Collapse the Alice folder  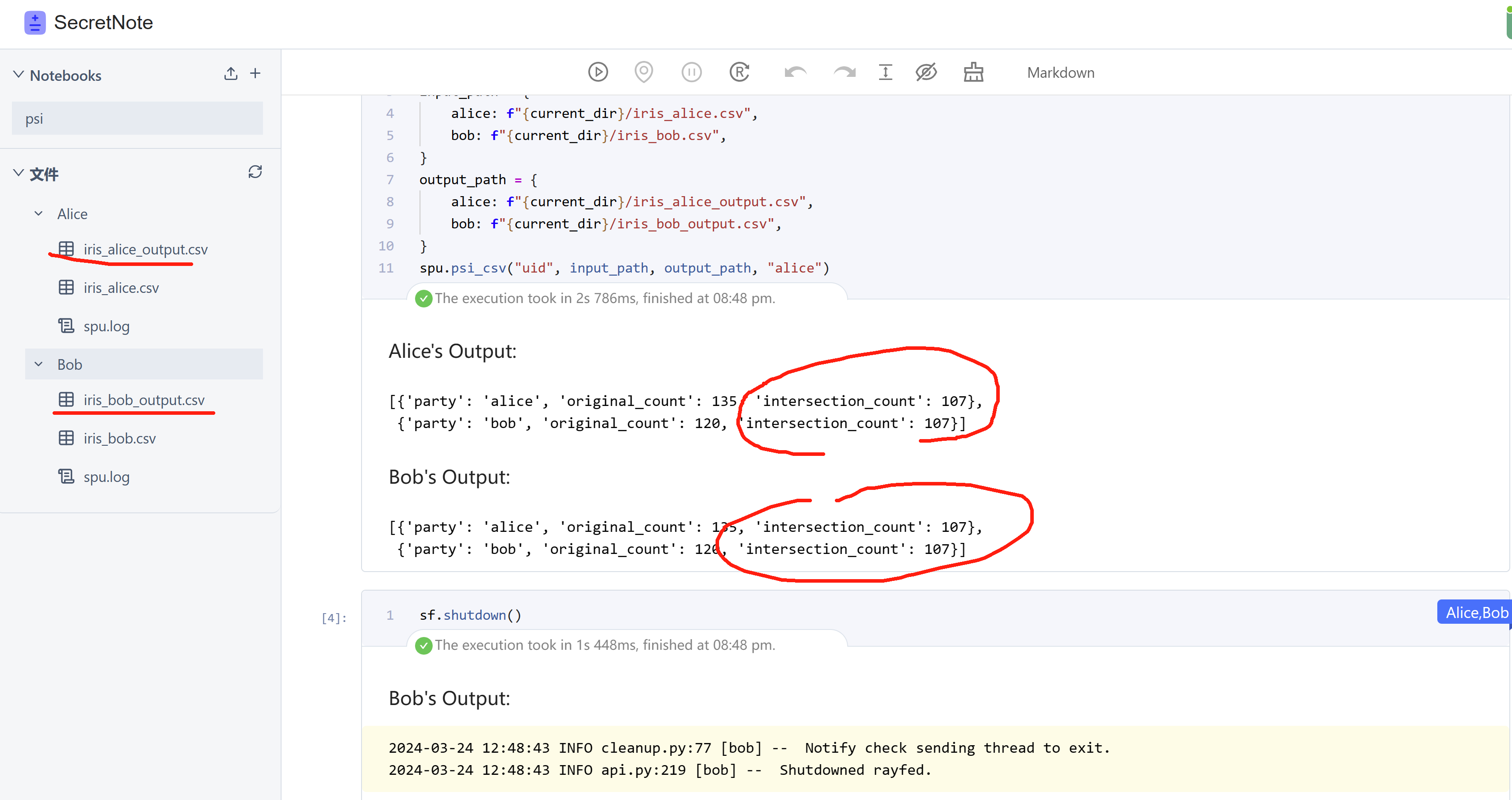39,213
